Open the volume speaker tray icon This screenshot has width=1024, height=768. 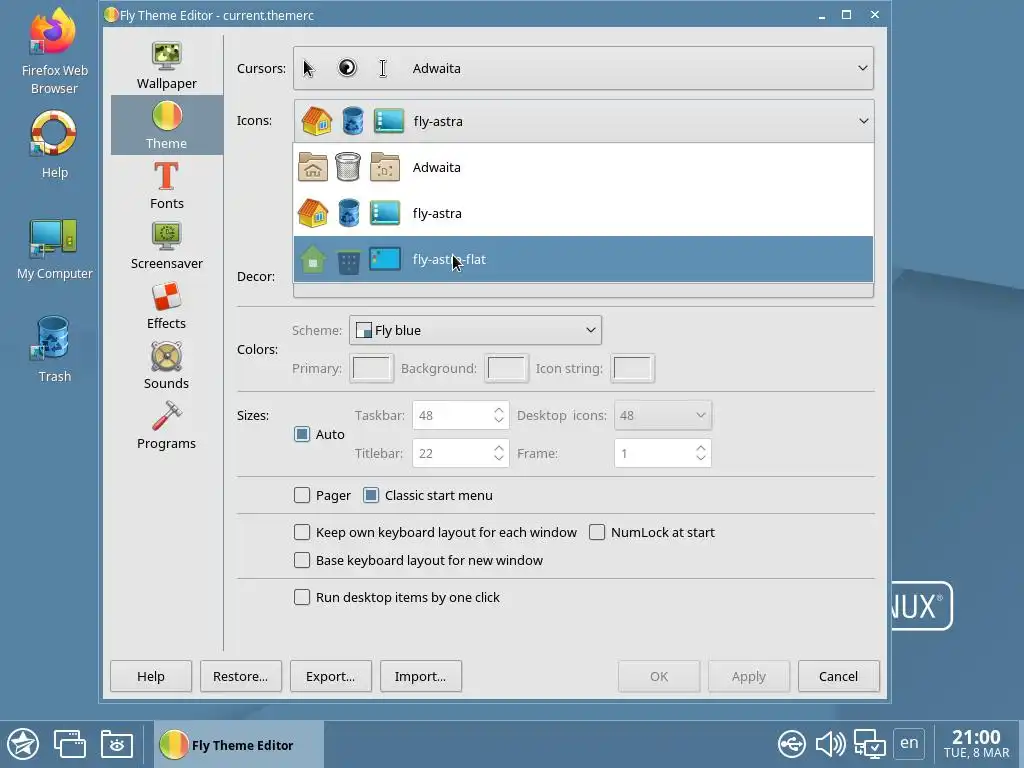pos(830,744)
